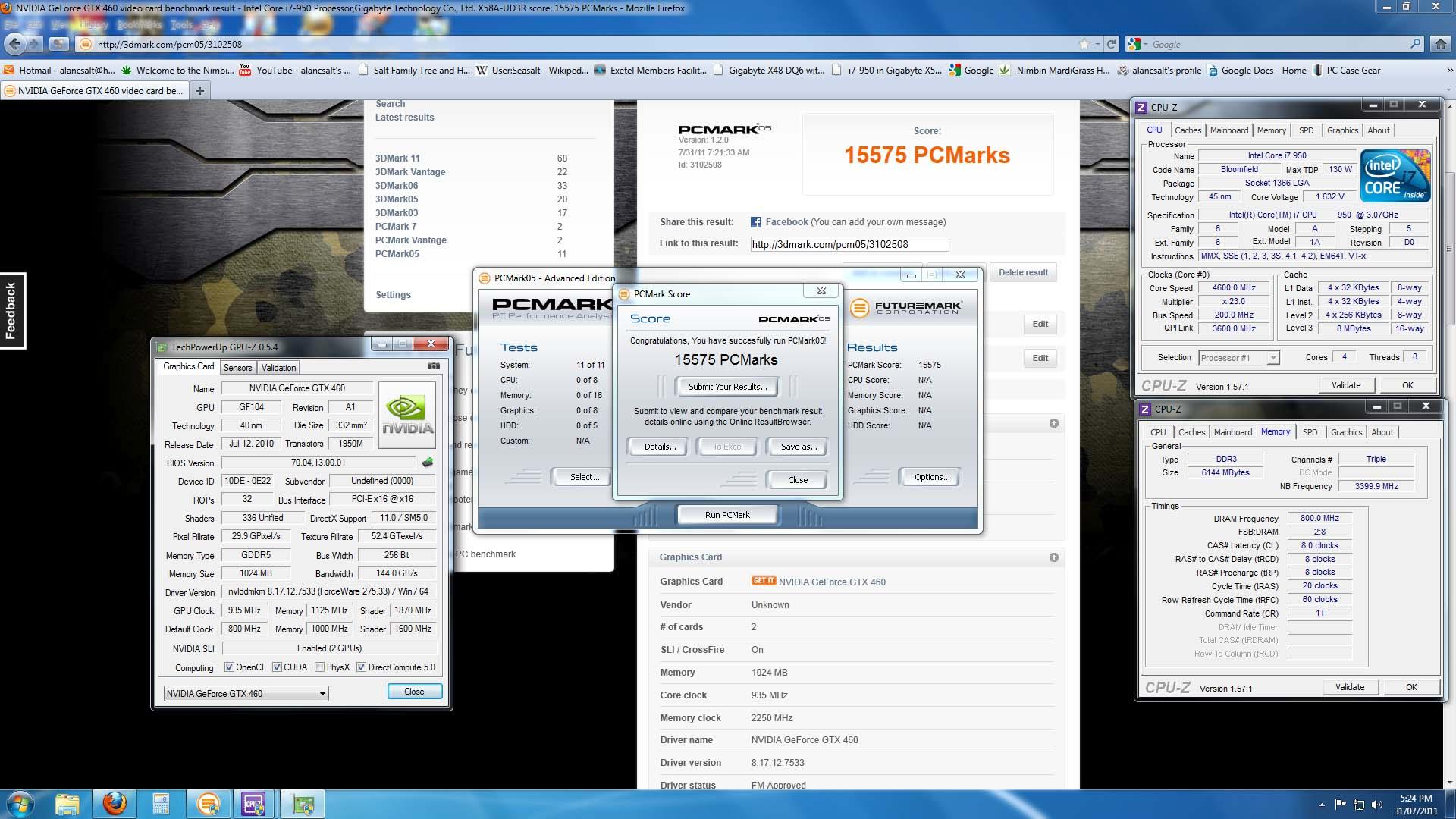Click the NVIDIA logo in GPU-Z

(407, 414)
